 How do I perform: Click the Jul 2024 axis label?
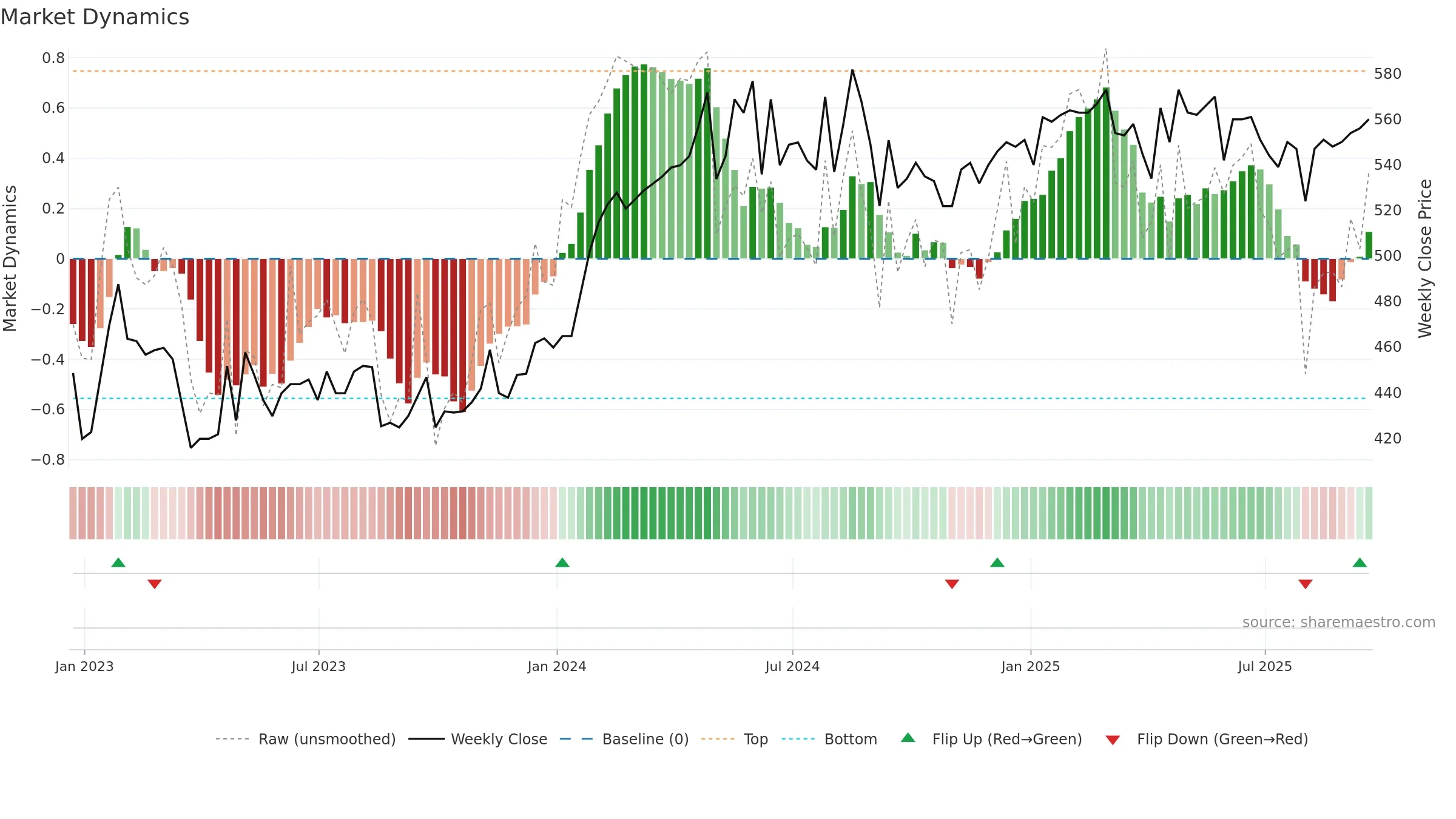point(792,666)
